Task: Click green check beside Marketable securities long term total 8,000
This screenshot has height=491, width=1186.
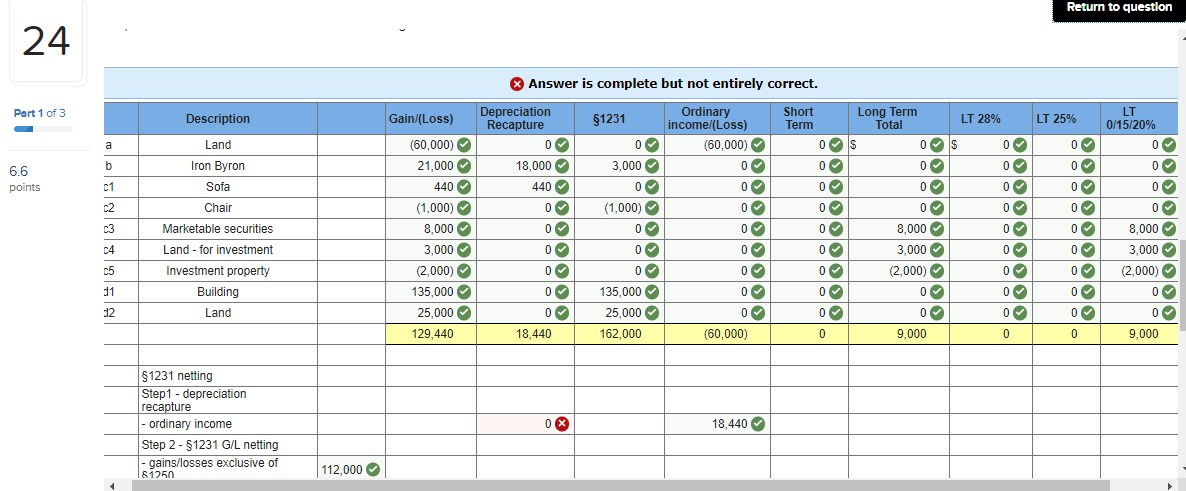Action: [x=936, y=229]
